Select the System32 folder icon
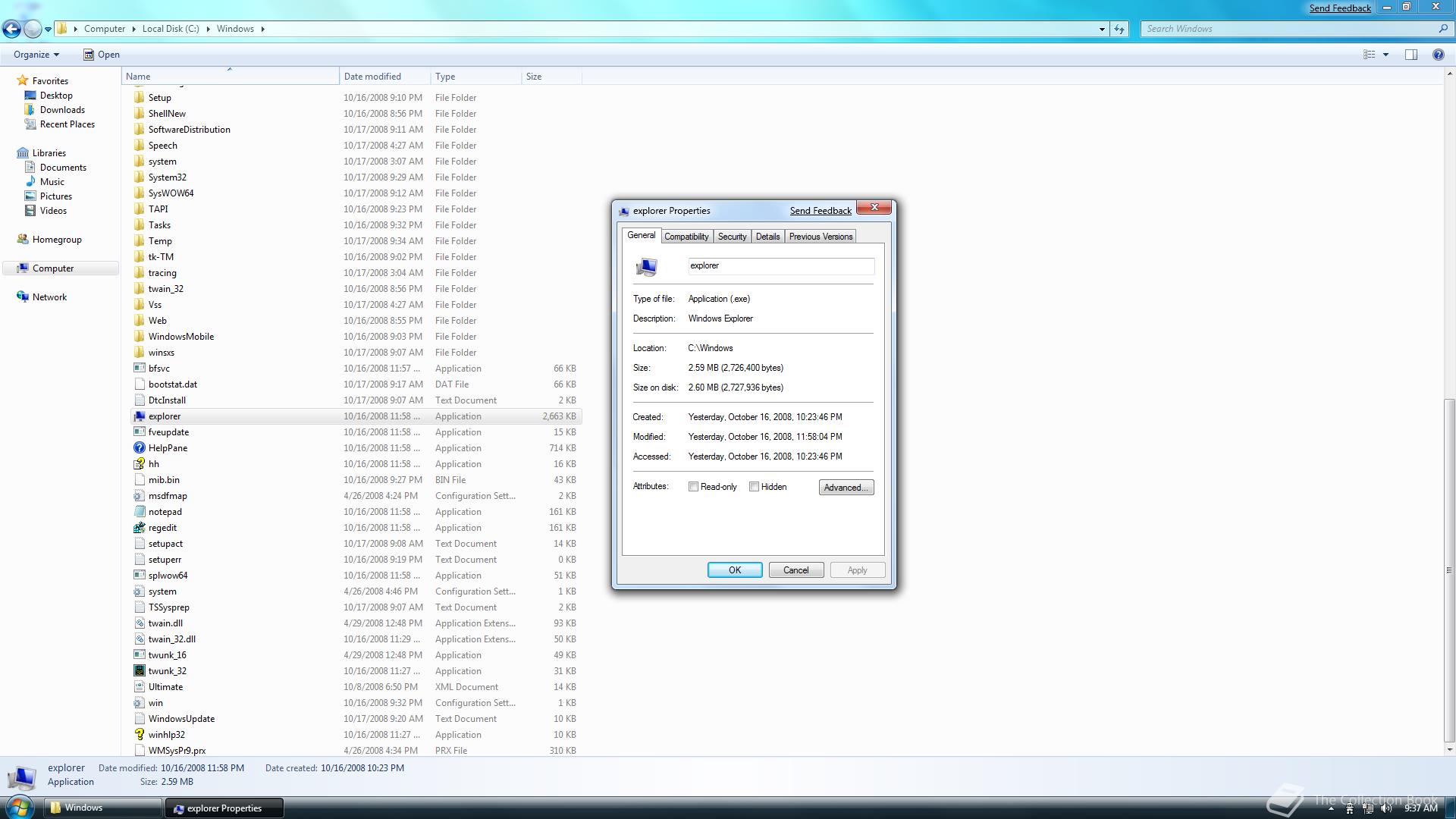The image size is (1456, 819). (140, 177)
